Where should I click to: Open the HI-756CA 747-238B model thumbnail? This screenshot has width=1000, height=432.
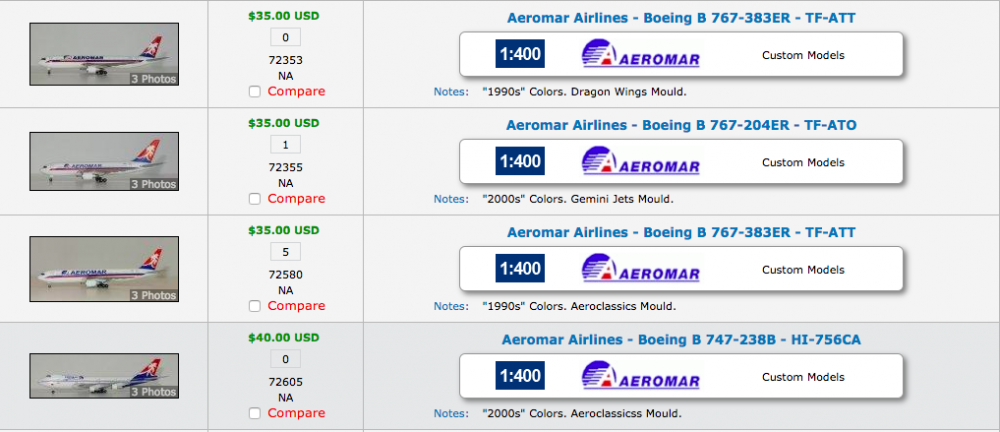click(104, 377)
